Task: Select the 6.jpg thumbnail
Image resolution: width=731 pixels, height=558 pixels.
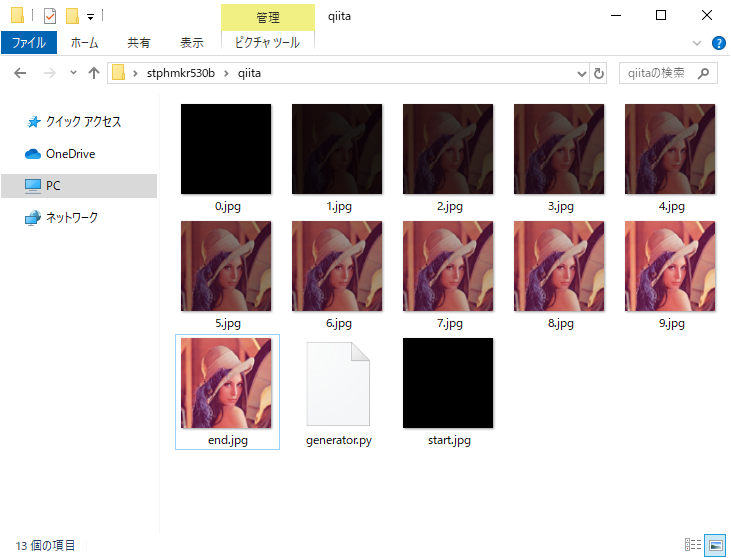Action: coord(337,266)
